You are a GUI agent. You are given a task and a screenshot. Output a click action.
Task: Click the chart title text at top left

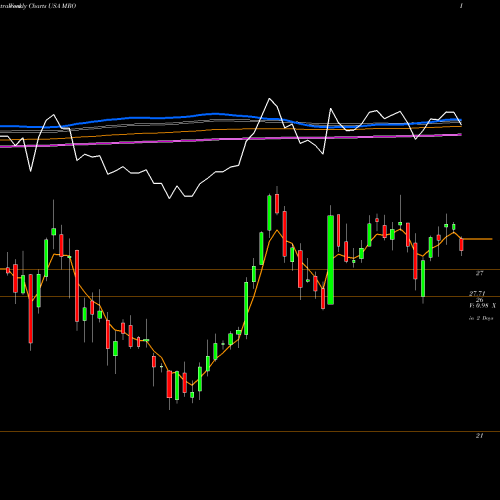(x=38, y=6)
